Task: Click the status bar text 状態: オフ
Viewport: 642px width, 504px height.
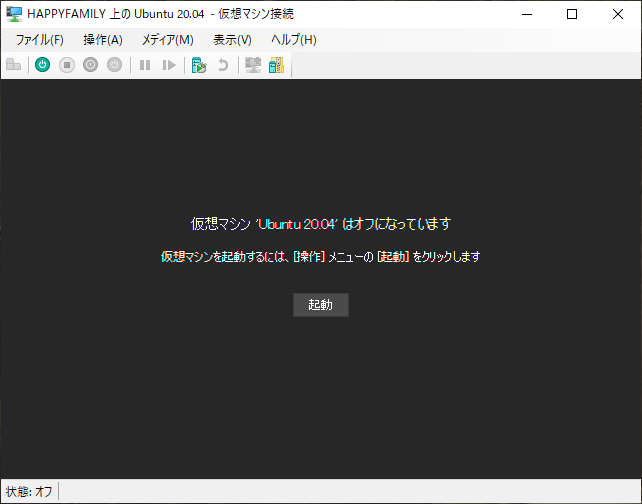Action: click(x=29, y=491)
